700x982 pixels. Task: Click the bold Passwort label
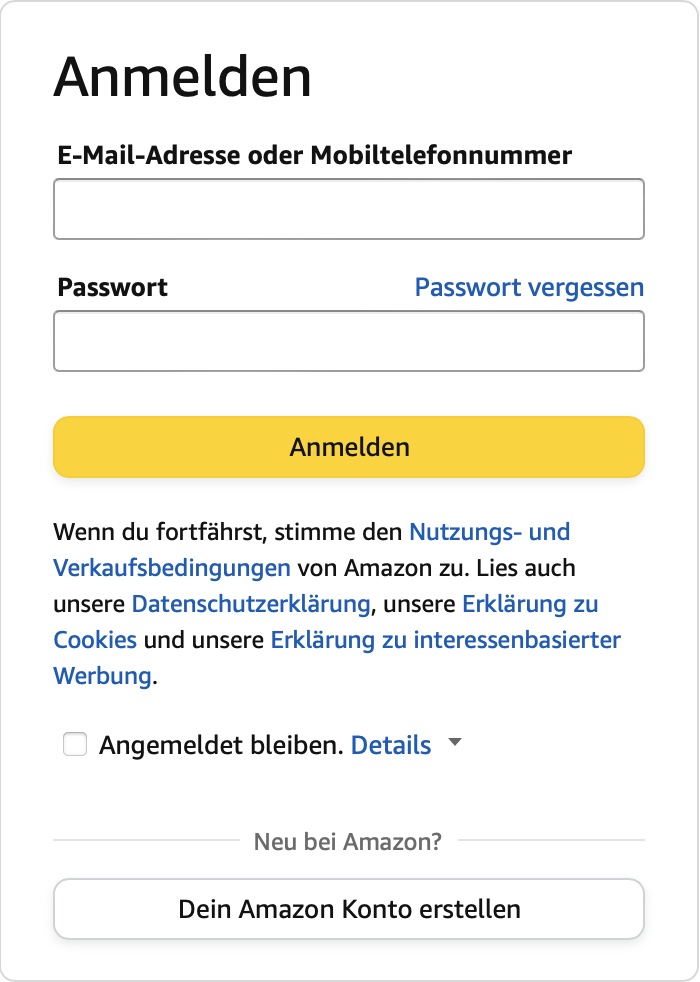(x=113, y=288)
